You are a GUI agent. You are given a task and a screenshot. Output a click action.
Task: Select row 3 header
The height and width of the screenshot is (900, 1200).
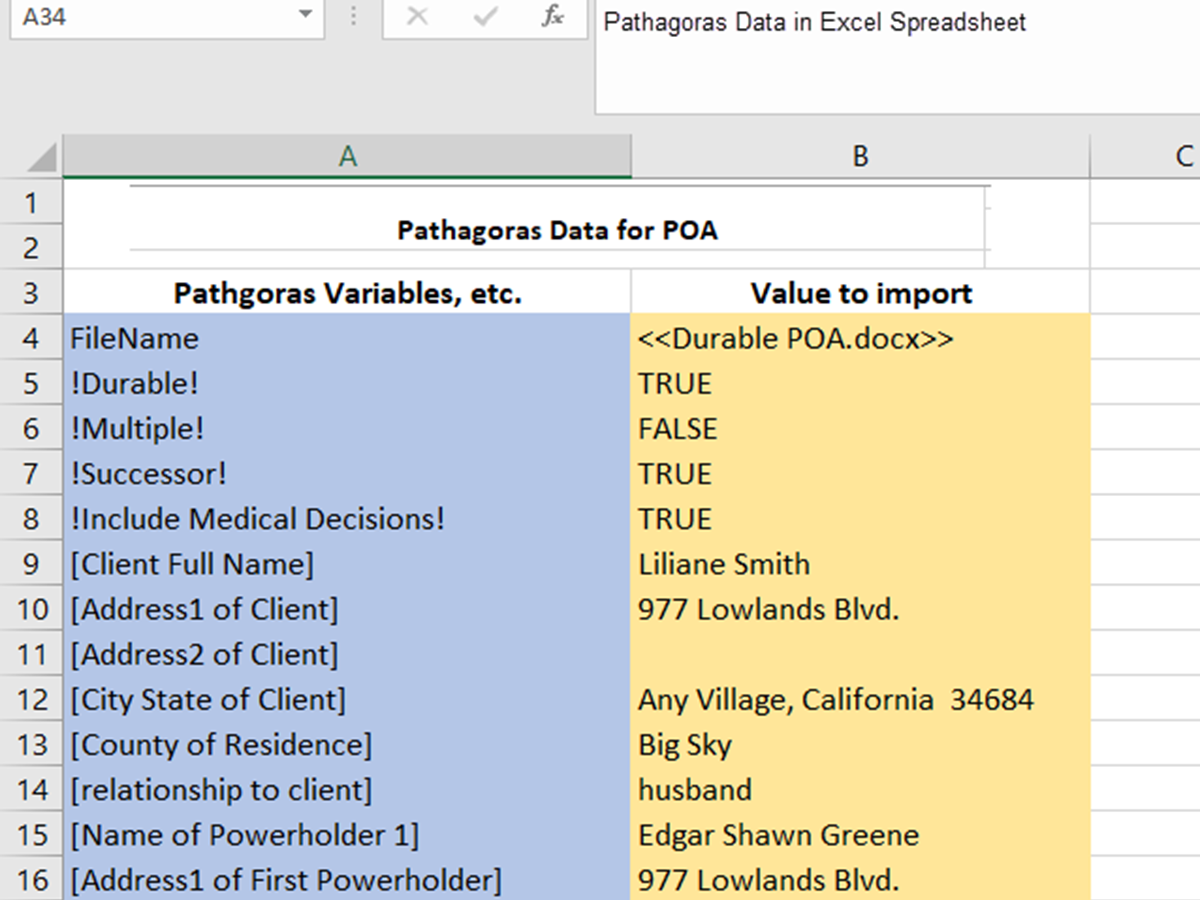tap(31, 293)
